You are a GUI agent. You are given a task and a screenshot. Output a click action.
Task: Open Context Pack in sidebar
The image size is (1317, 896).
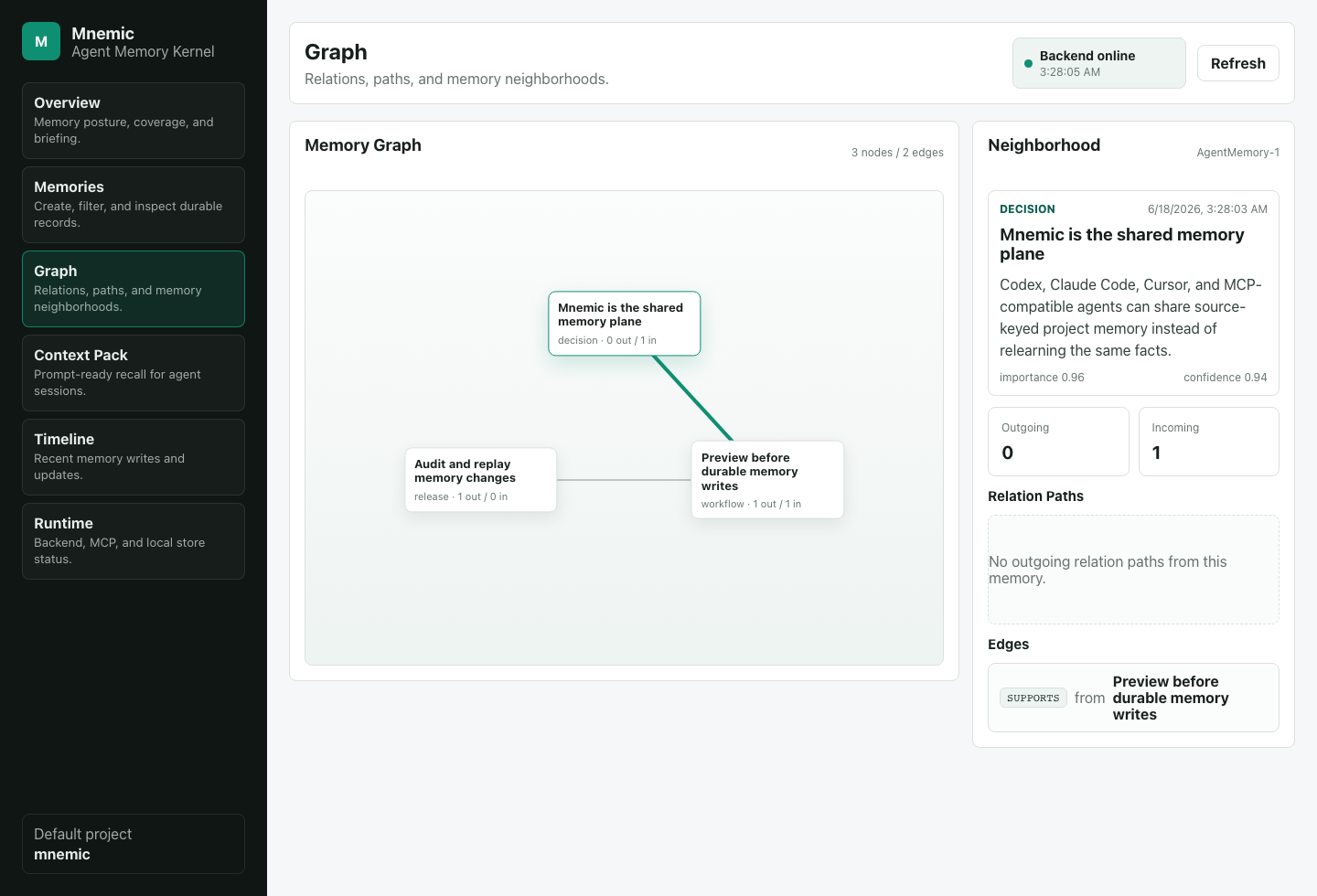(134, 373)
